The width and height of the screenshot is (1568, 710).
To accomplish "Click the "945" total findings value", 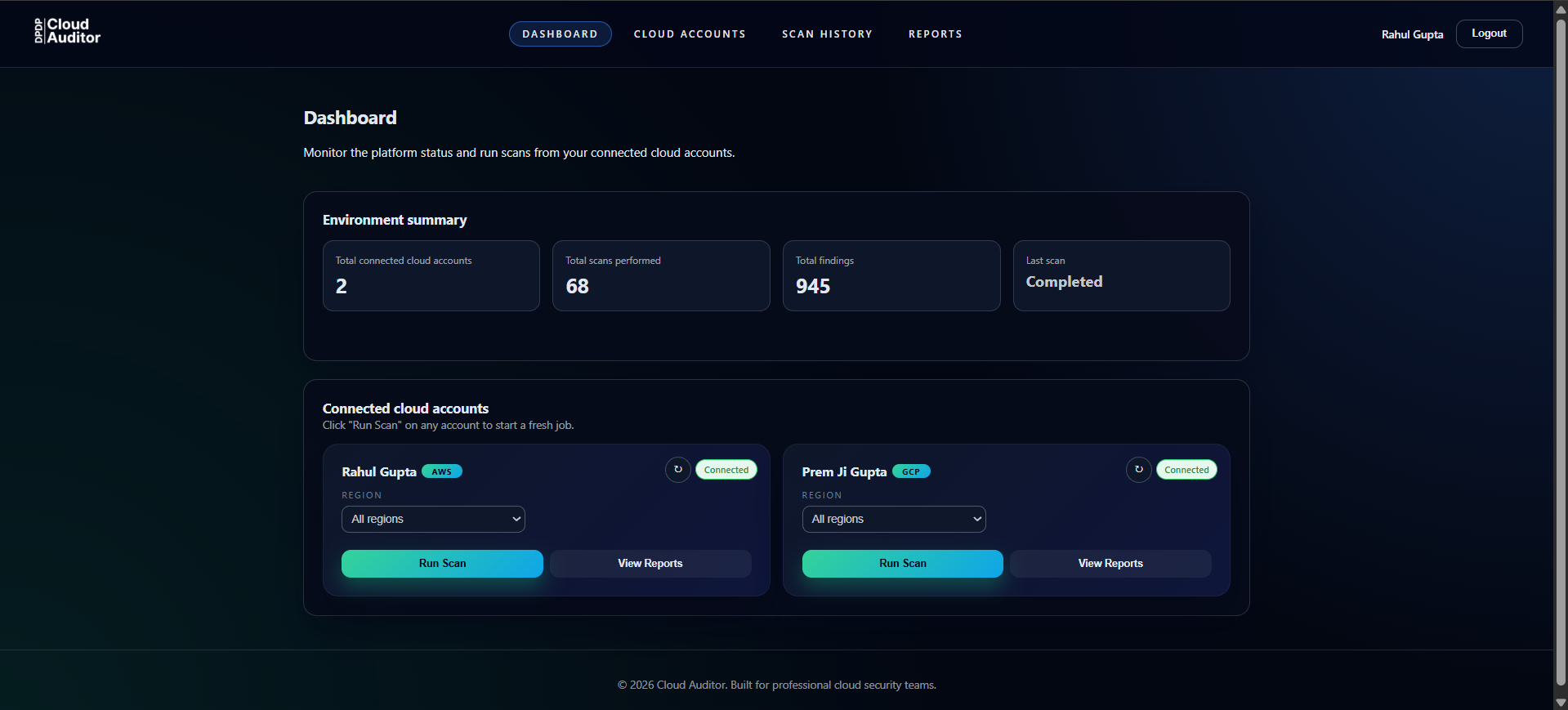I will [x=813, y=286].
